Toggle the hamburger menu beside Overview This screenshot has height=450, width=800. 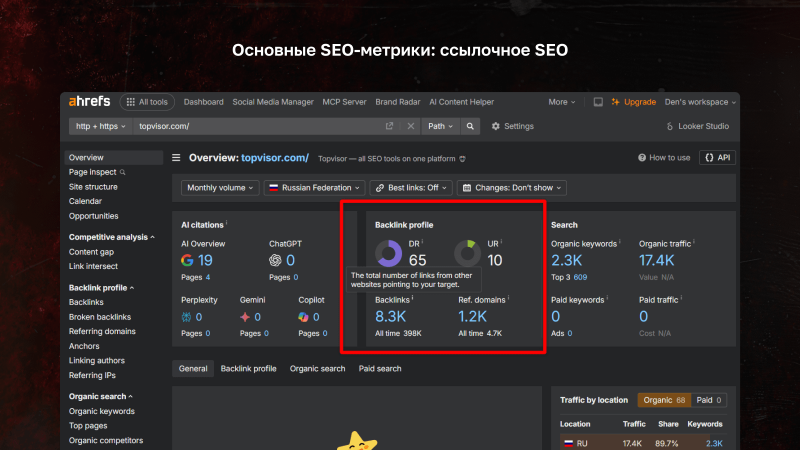click(x=176, y=158)
